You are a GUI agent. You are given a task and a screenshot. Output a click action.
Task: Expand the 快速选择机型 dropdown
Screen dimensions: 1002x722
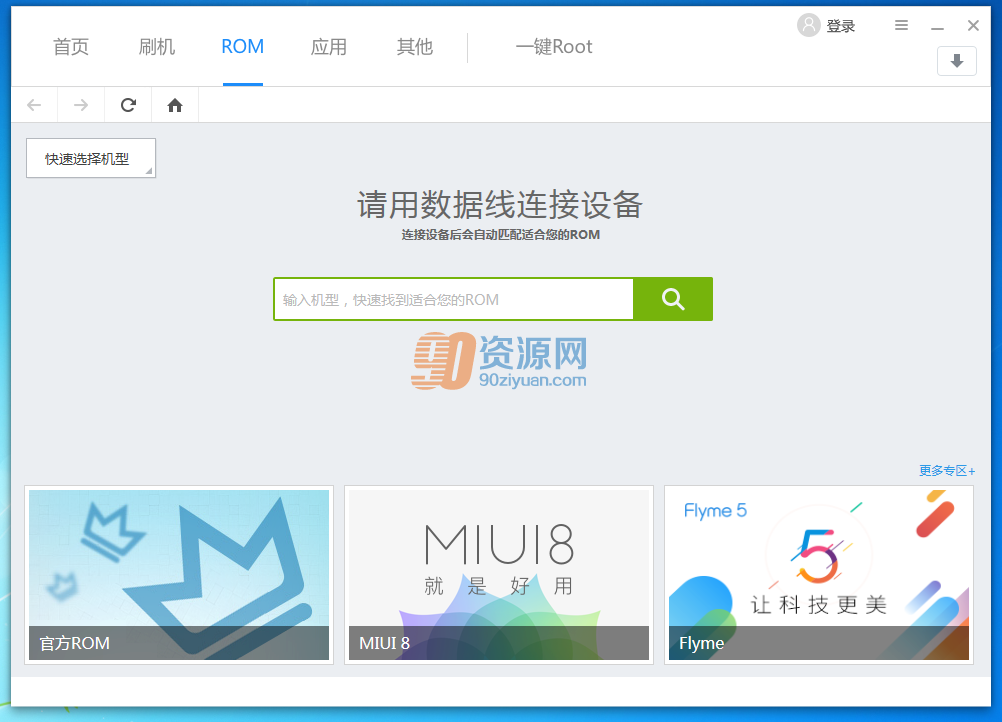tap(91, 158)
